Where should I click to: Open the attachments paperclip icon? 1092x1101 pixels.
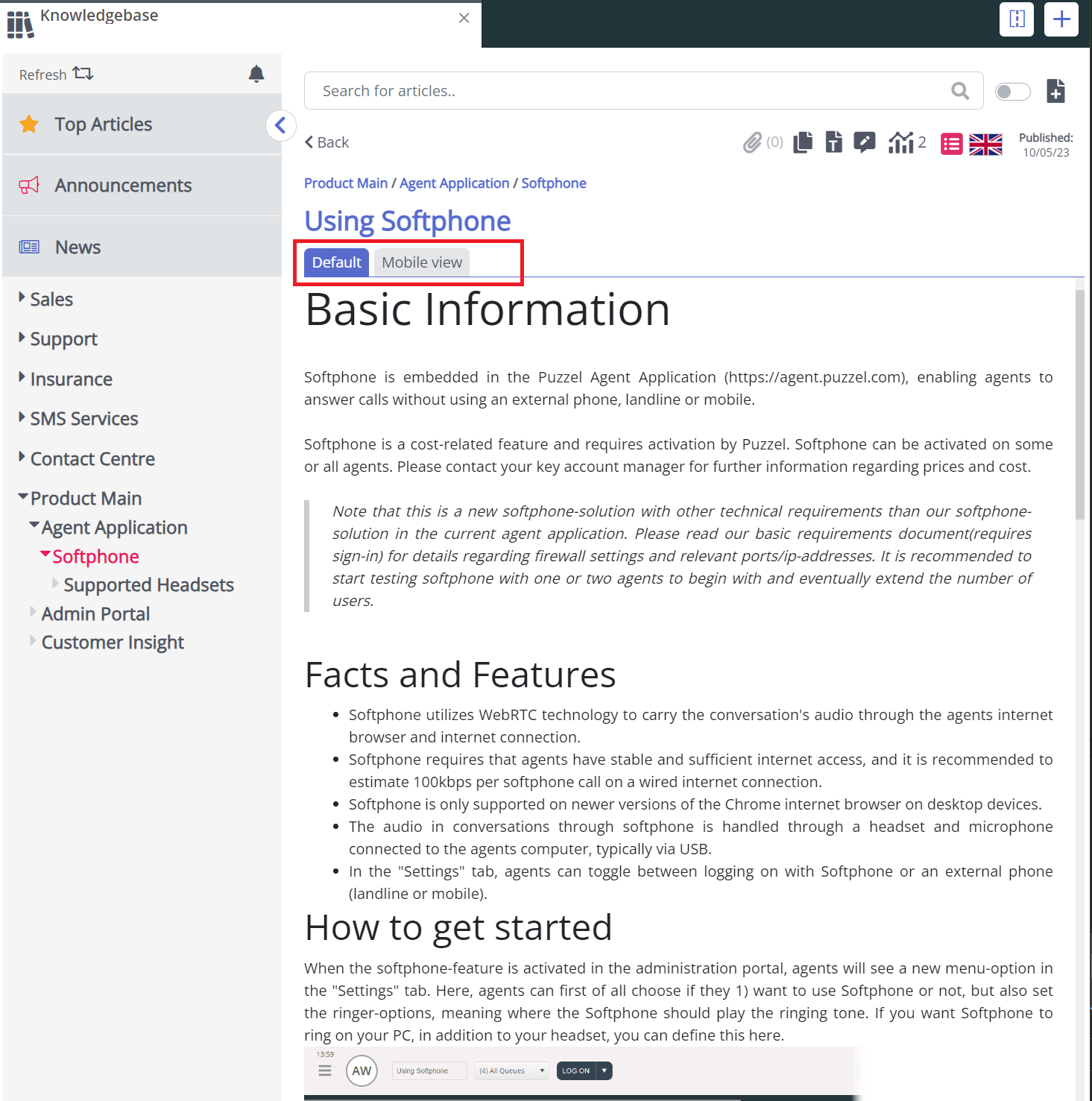[x=753, y=142]
